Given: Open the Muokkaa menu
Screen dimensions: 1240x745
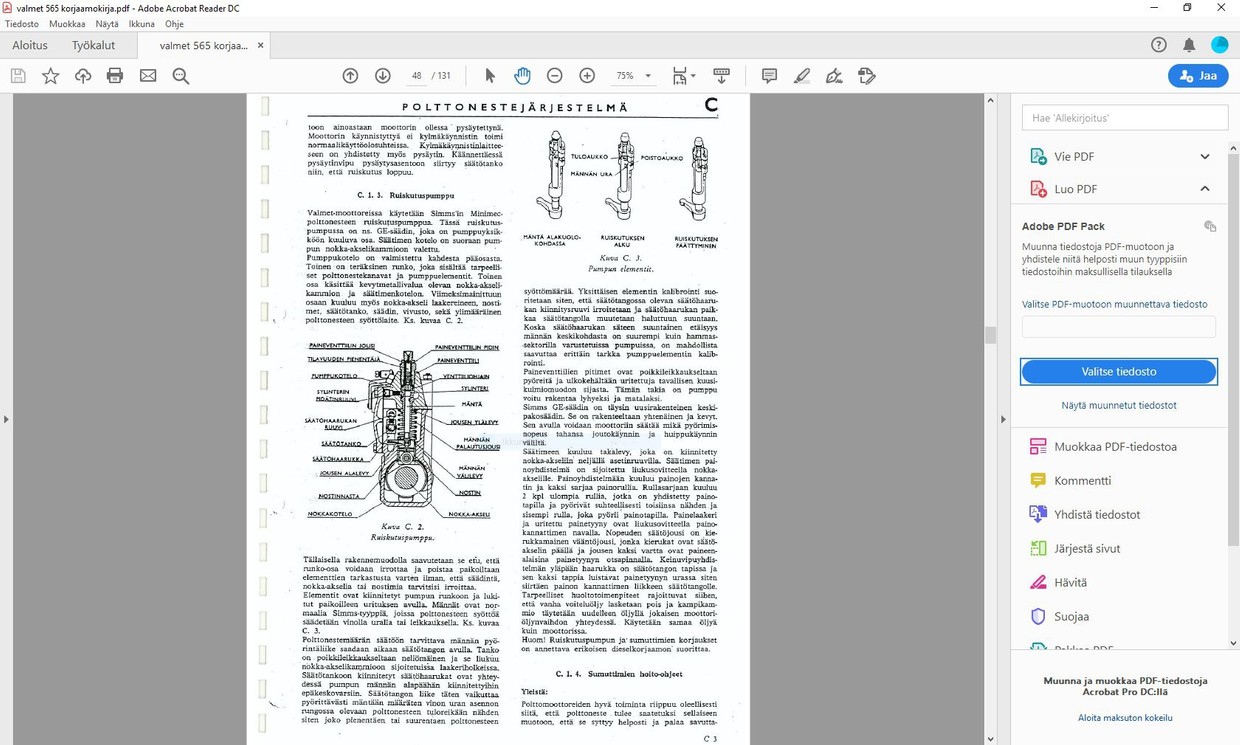Looking at the screenshot, I should coord(66,23).
